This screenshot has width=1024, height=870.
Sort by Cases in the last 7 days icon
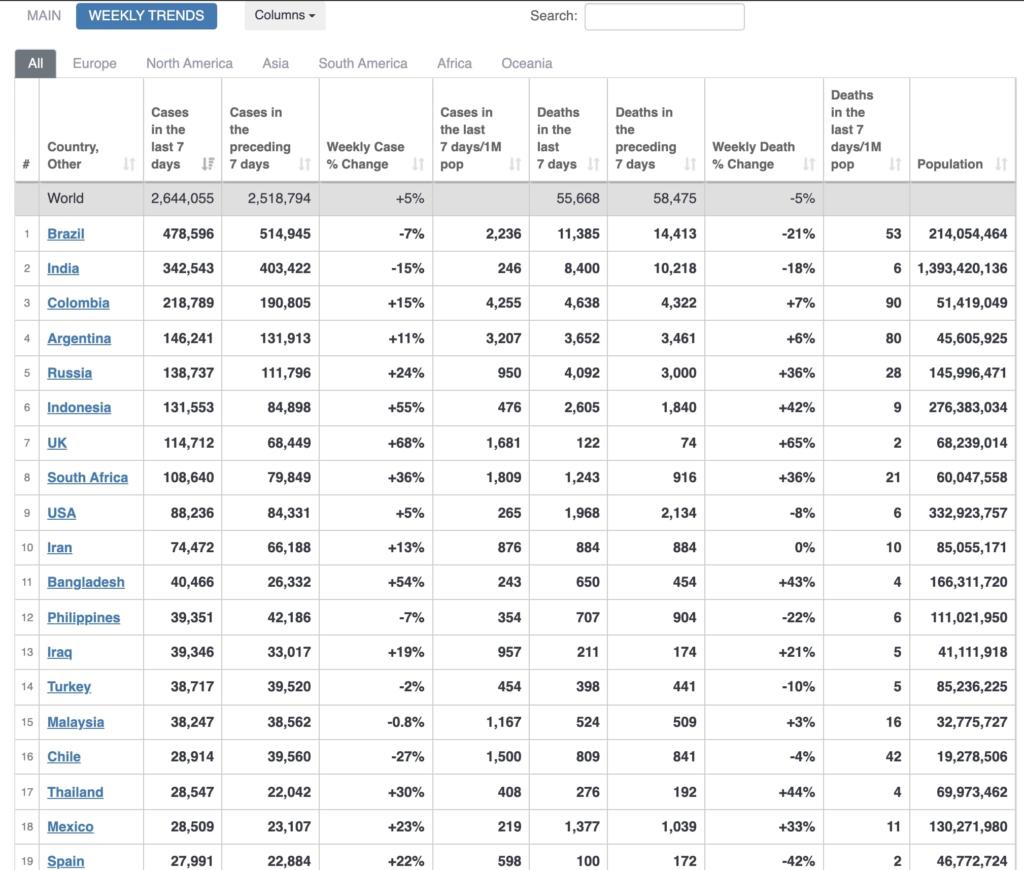pos(208,164)
